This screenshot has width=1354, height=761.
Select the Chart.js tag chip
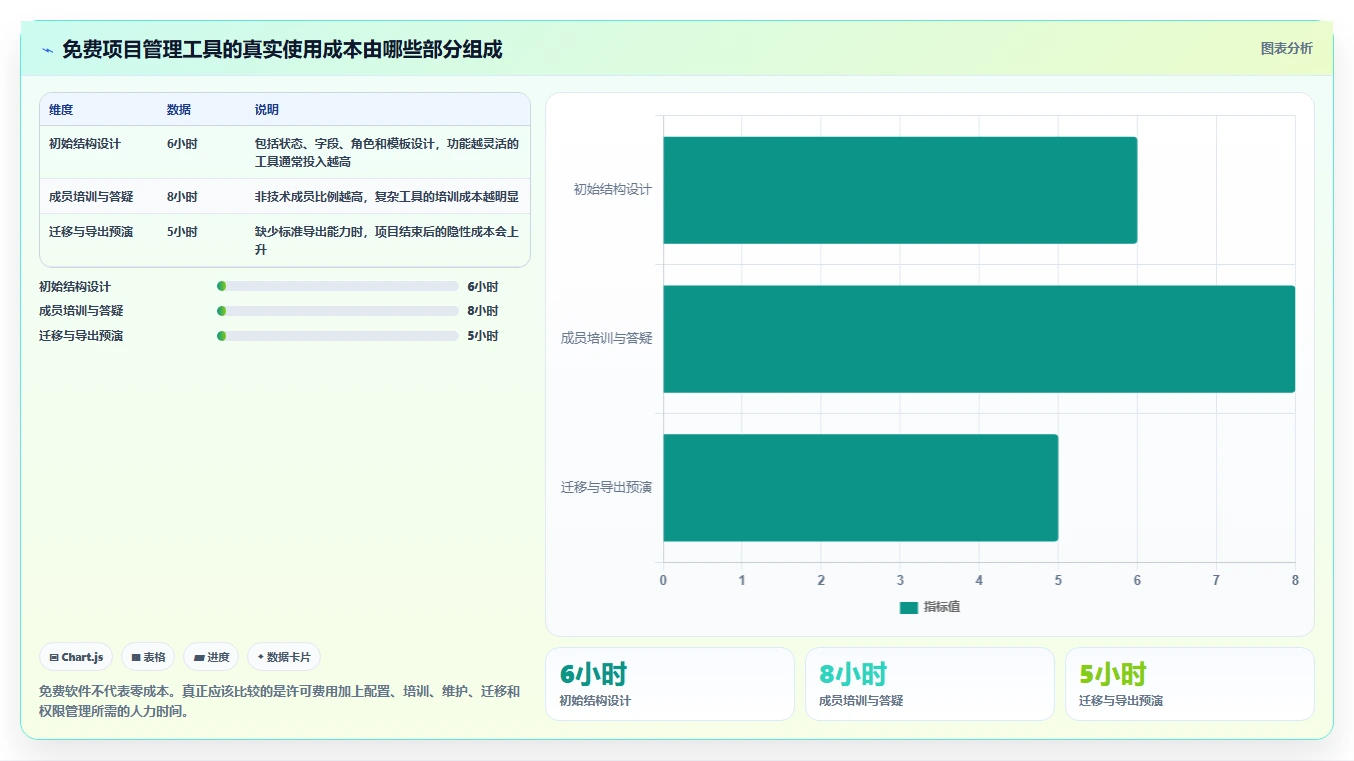click(x=76, y=657)
